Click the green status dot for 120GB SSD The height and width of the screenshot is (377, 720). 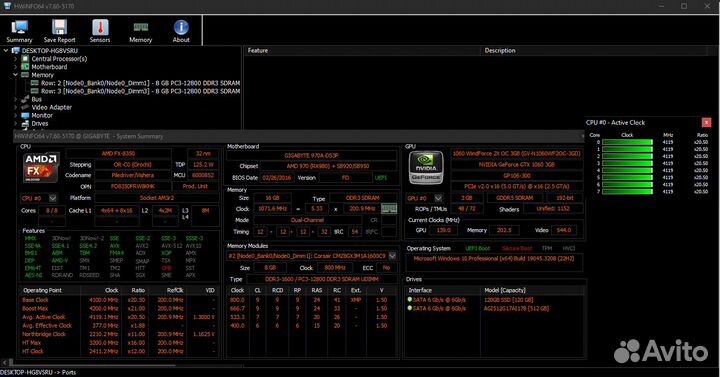pos(410,299)
